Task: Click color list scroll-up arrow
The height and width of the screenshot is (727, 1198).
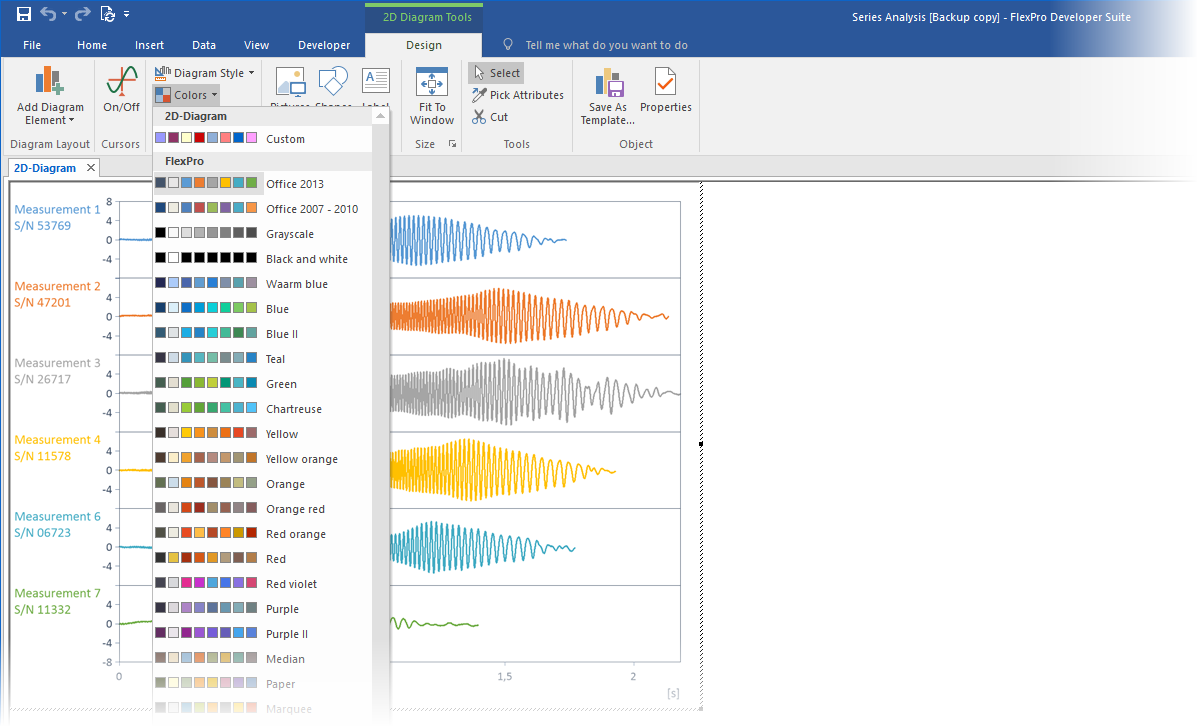Action: 380,116
